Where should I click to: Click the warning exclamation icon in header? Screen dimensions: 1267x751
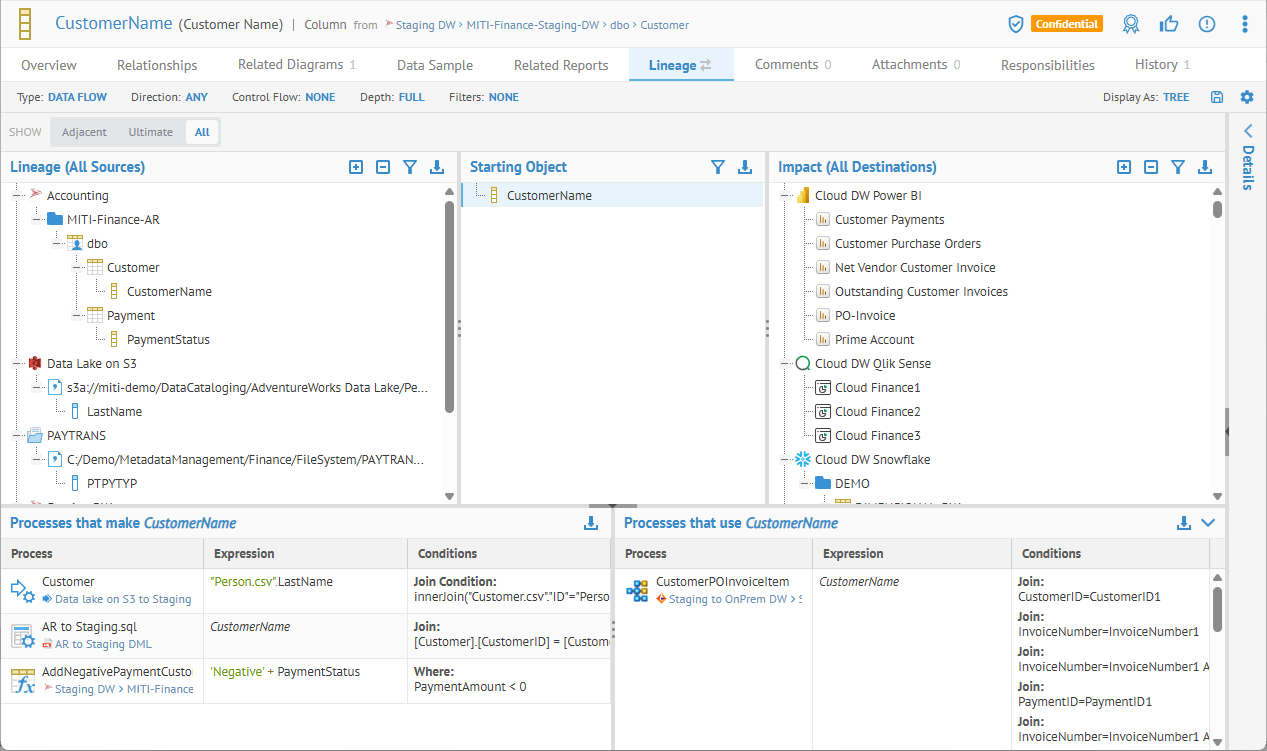(1207, 24)
